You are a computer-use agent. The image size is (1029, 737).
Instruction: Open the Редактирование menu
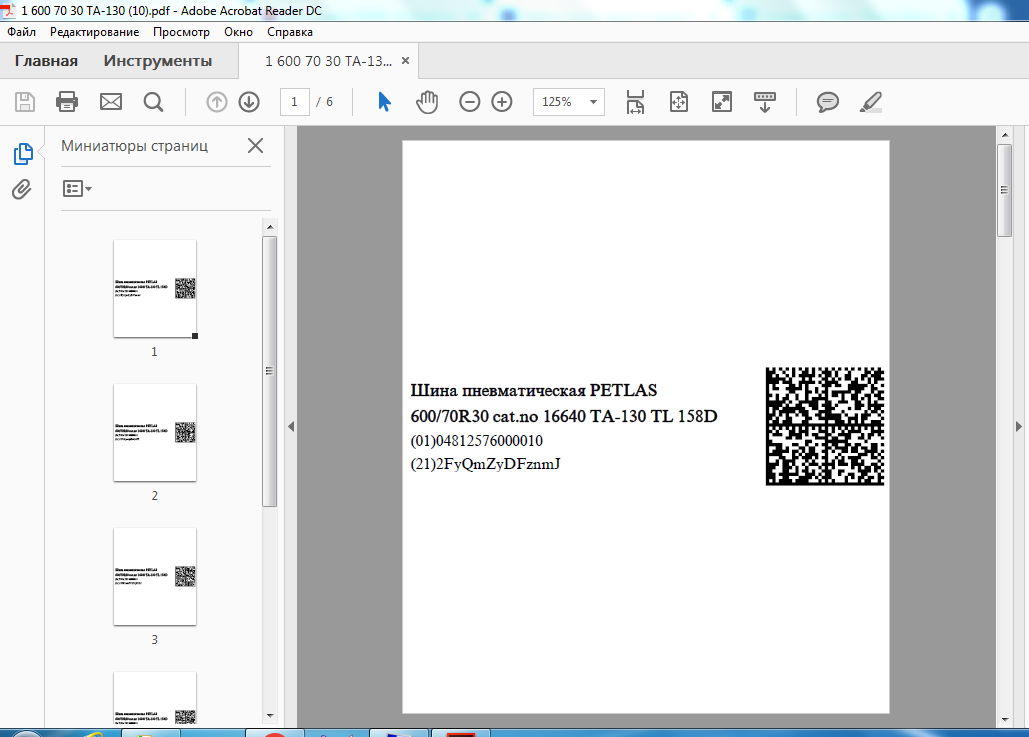tap(95, 32)
